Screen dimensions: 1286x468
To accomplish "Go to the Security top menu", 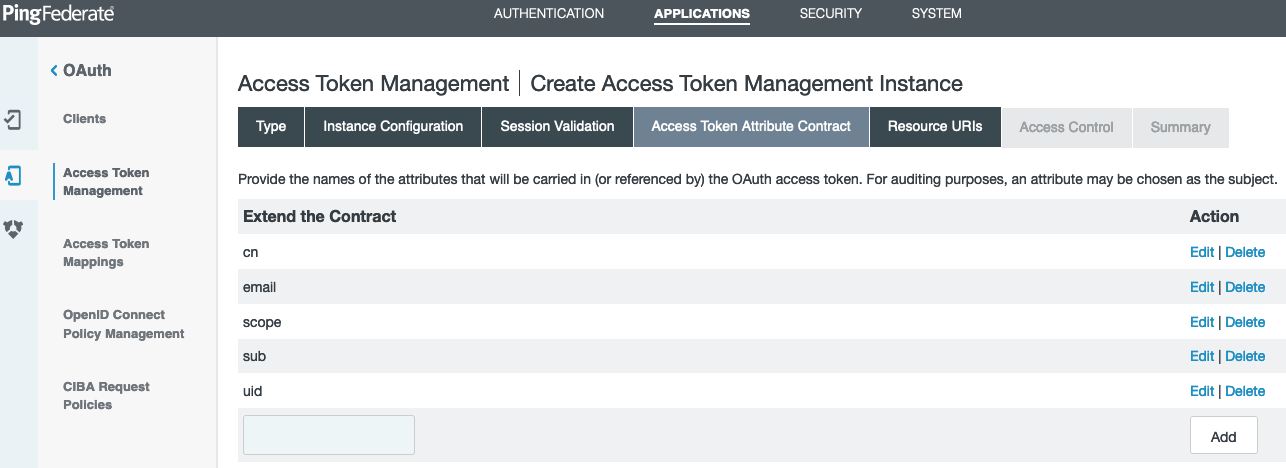I will pyautogui.click(x=830, y=14).
